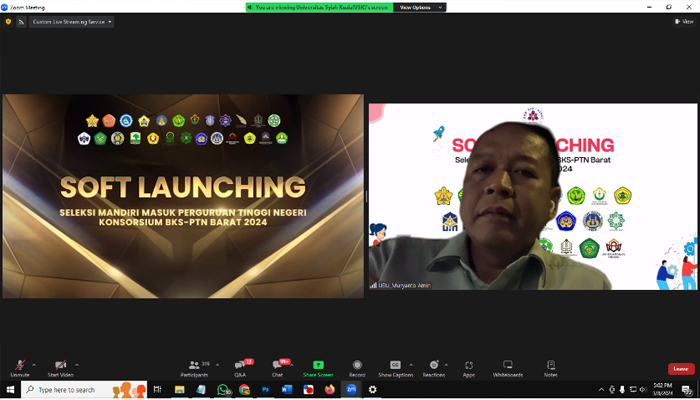
Task: Click the meeting security shield icon
Action: 8,21
